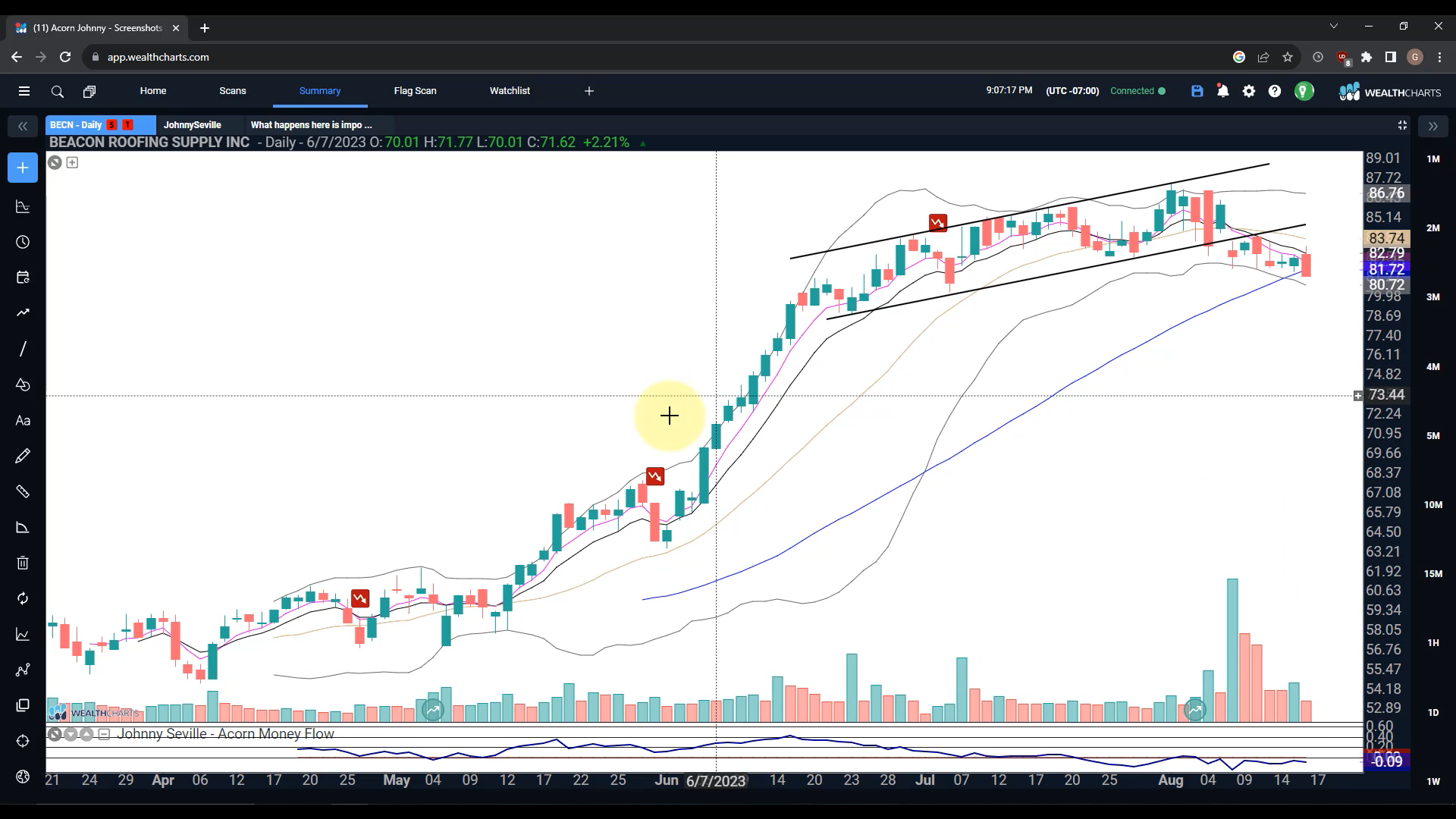Viewport: 1456px width, 819px height.
Task: Toggle the red T badge on BECN tab
Action: (x=128, y=125)
